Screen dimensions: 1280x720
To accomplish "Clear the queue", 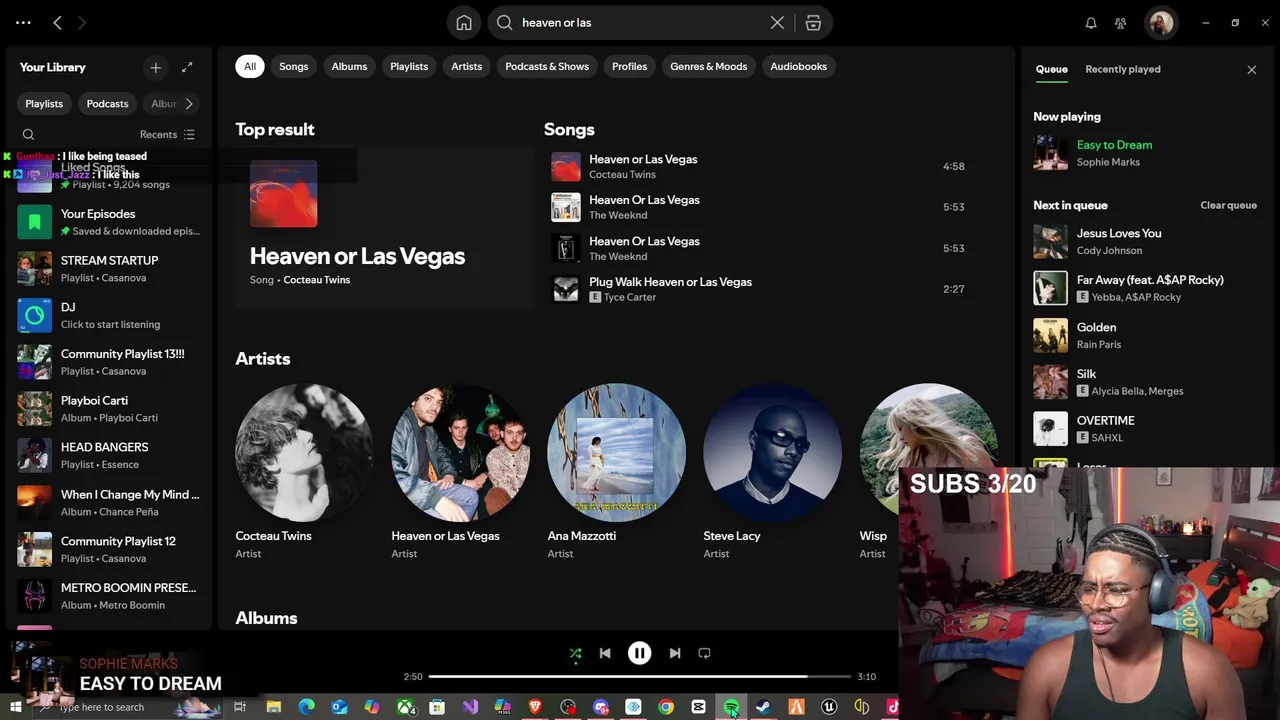I will tap(1228, 205).
